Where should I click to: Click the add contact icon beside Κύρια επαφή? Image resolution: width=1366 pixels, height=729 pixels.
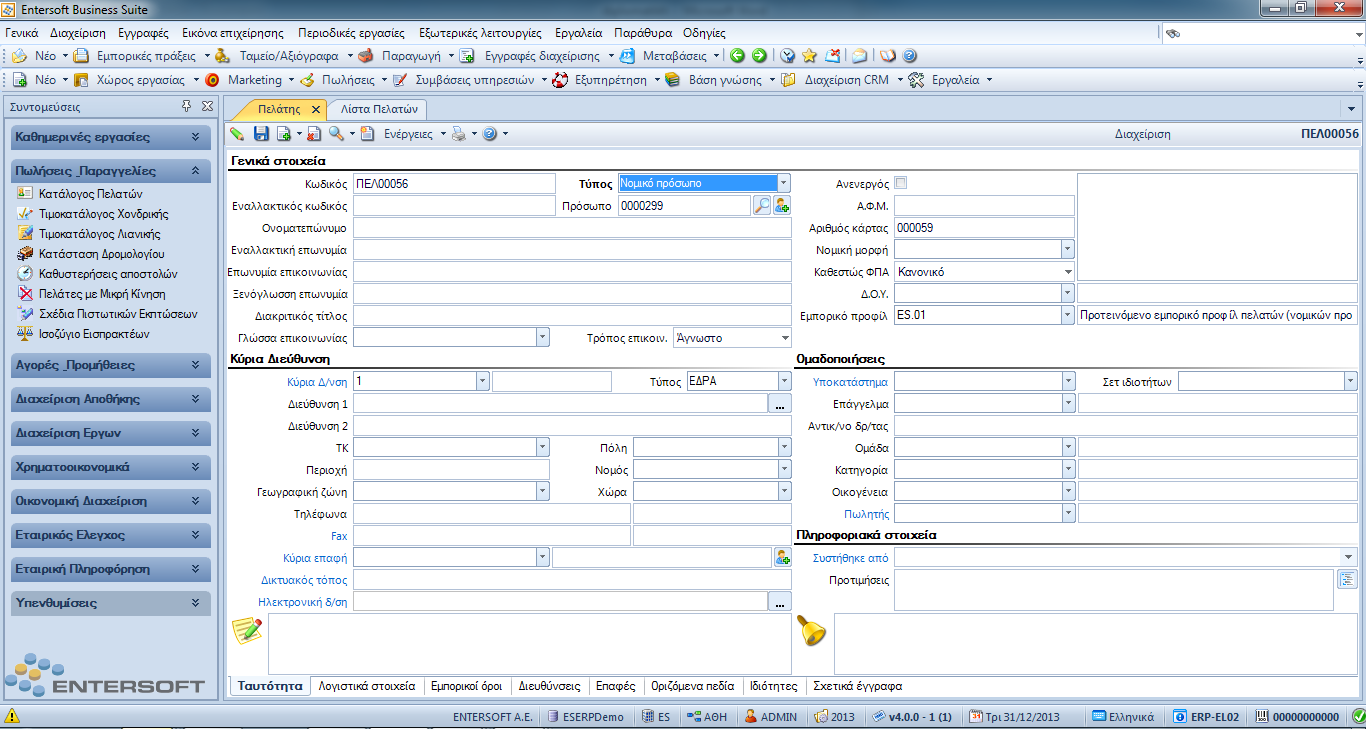tap(782, 557)
